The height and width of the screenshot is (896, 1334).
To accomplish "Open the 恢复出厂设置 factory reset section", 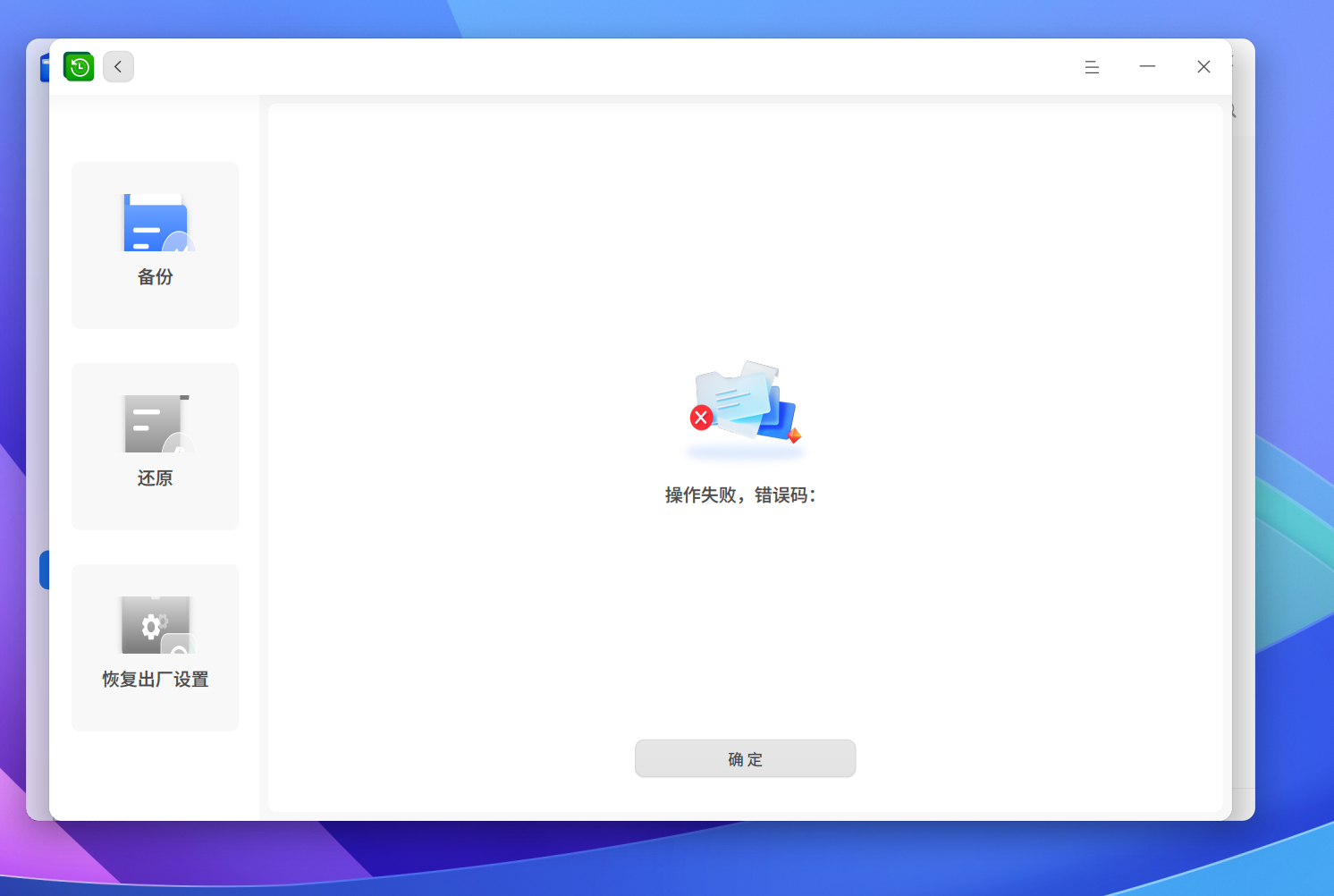I will click(x=155, y=647).
